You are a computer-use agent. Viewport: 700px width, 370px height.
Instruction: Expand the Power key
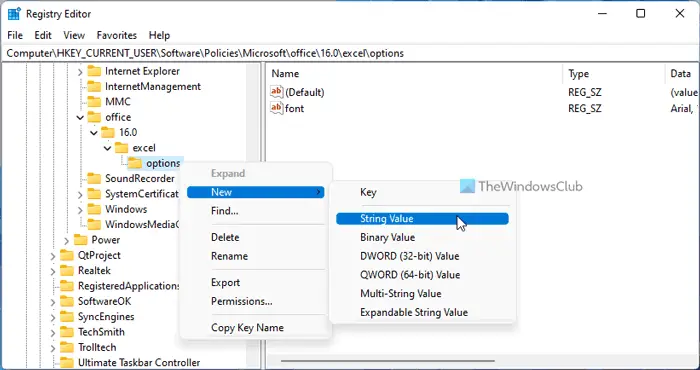pos(67,240)
